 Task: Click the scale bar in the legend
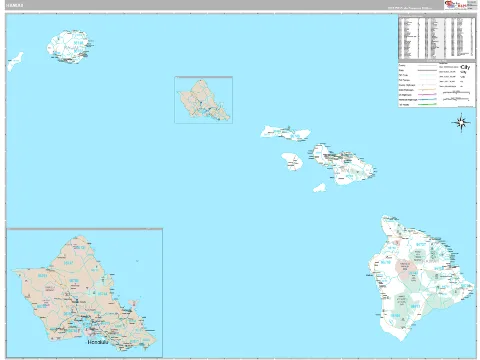456,92
